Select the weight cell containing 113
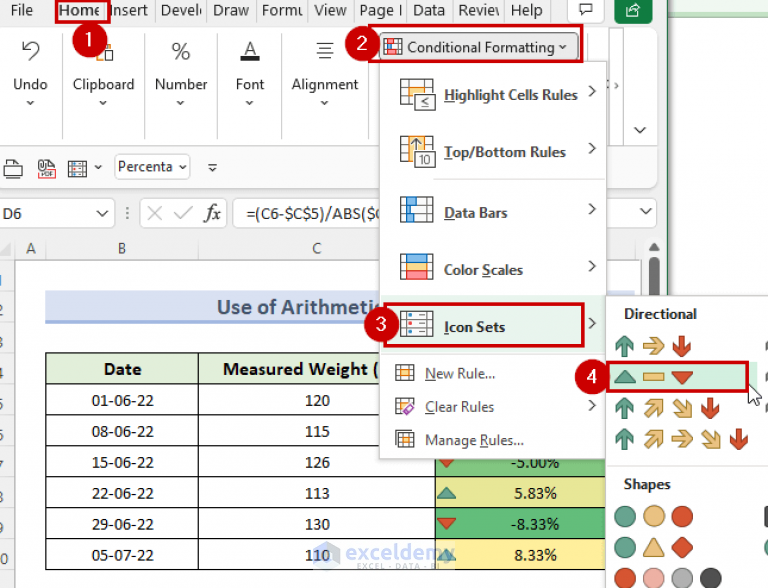768x588 pixels. pyautogui.click(x=317, y=493)
